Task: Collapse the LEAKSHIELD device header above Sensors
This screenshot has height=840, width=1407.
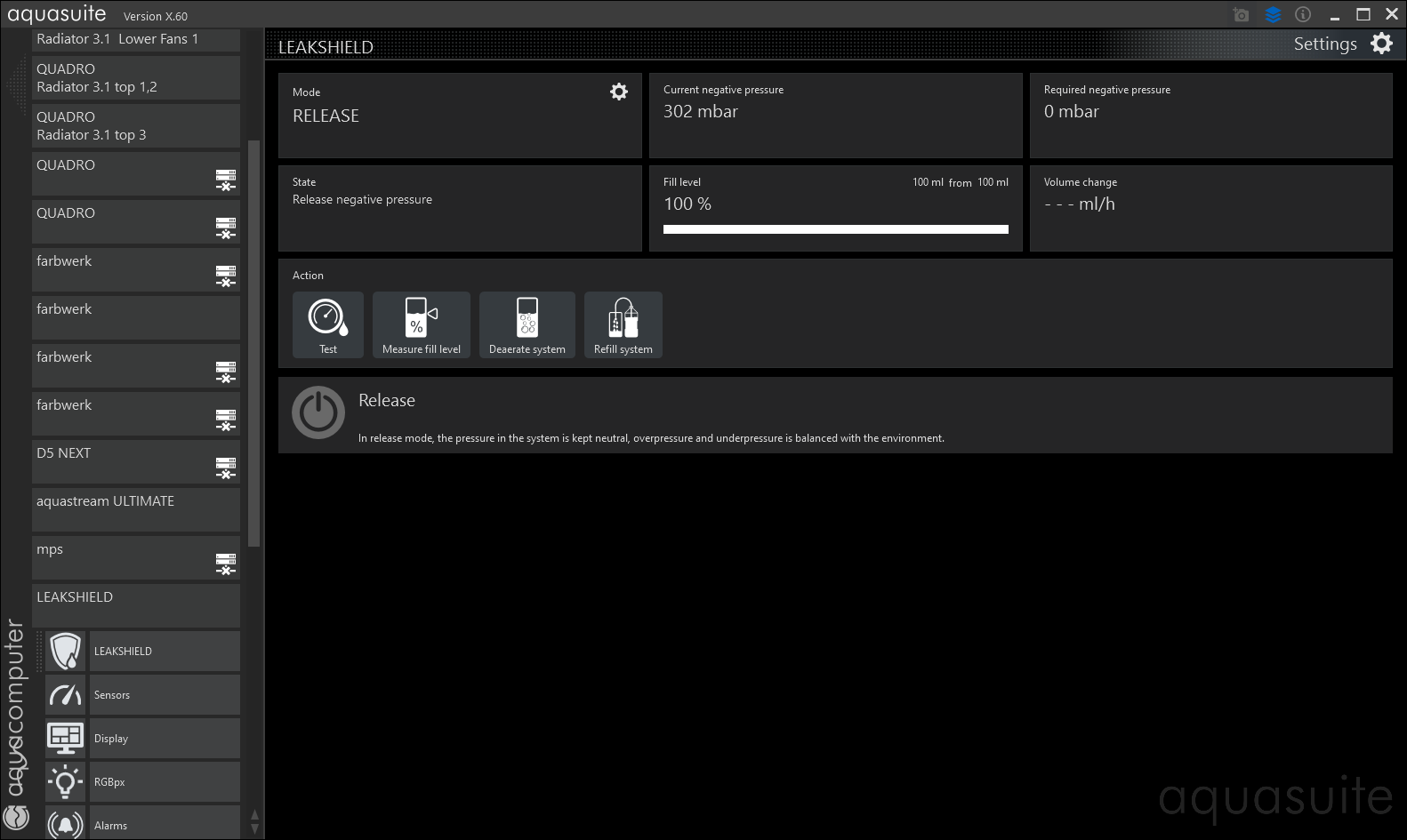Action: [136, 605]
